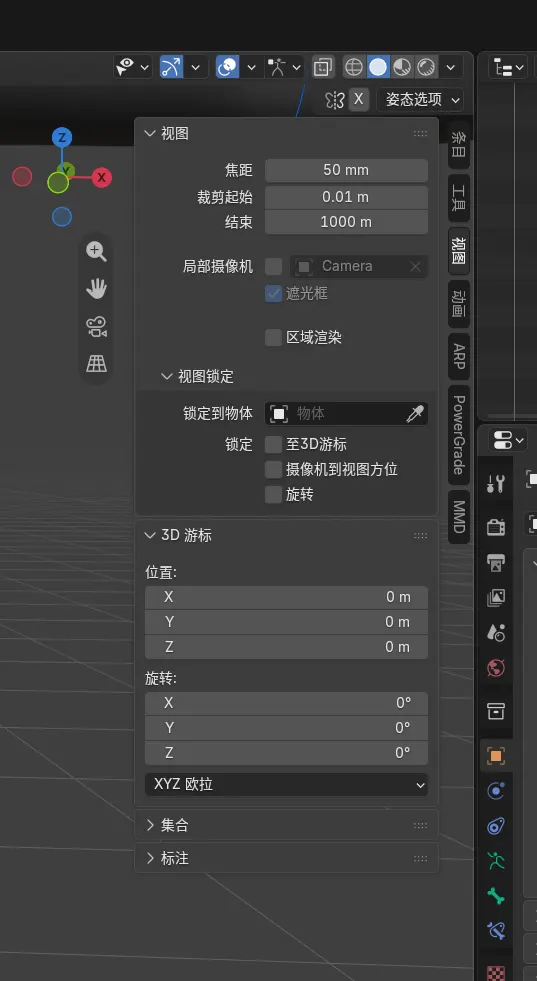Open the Collection properties tab (box icon)
Screen dimensions: 537x981
click(x=496, y=711)
